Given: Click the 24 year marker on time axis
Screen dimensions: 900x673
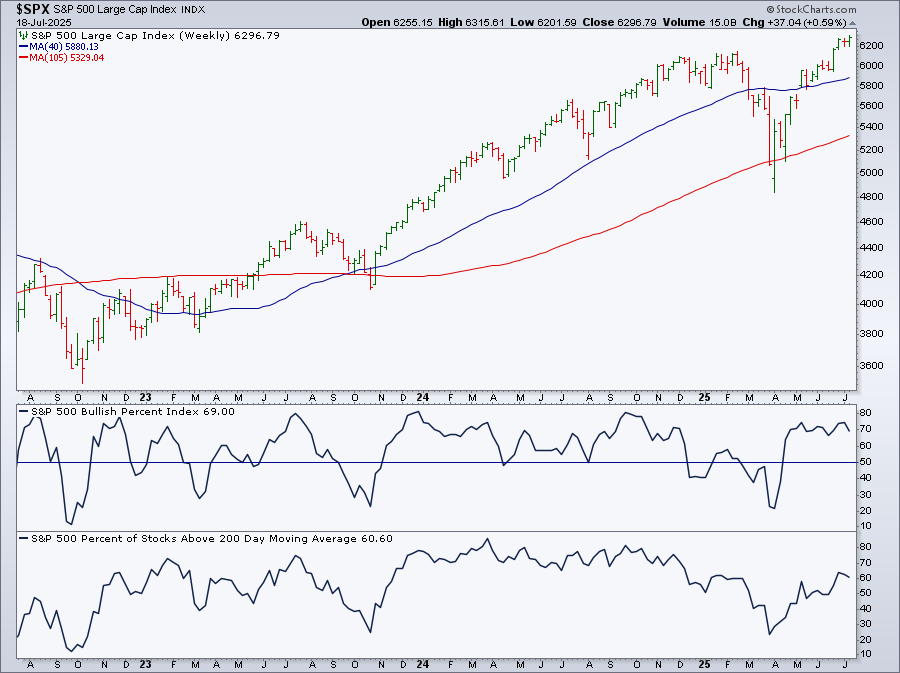Looking at the screenshot, I should point(422,665).
